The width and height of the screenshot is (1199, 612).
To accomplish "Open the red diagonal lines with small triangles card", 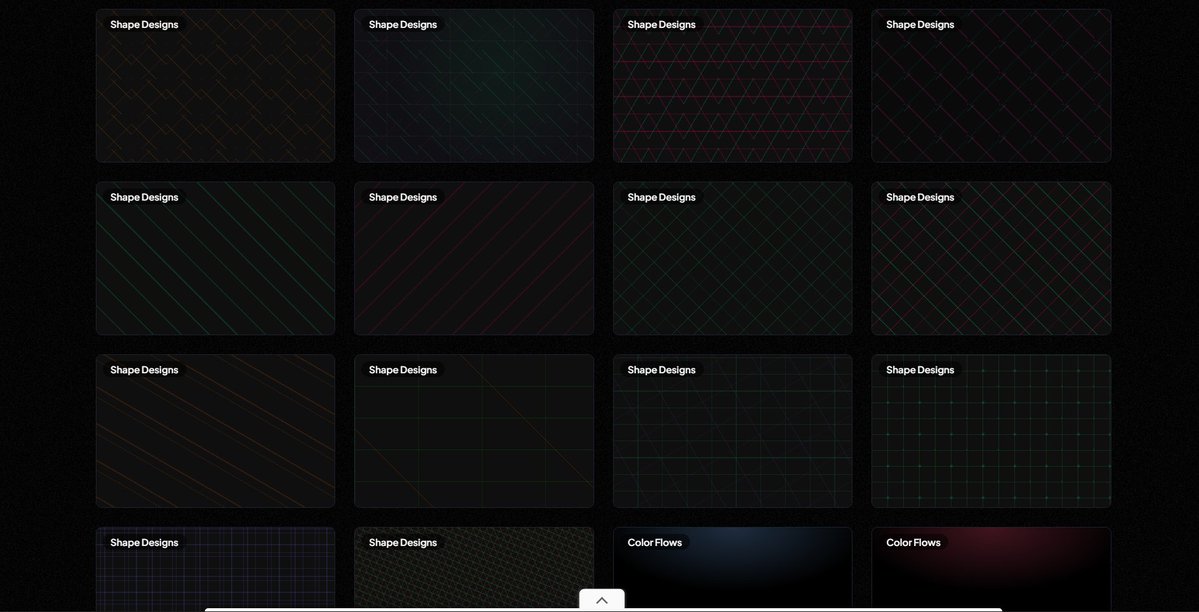I will point(991,86).
